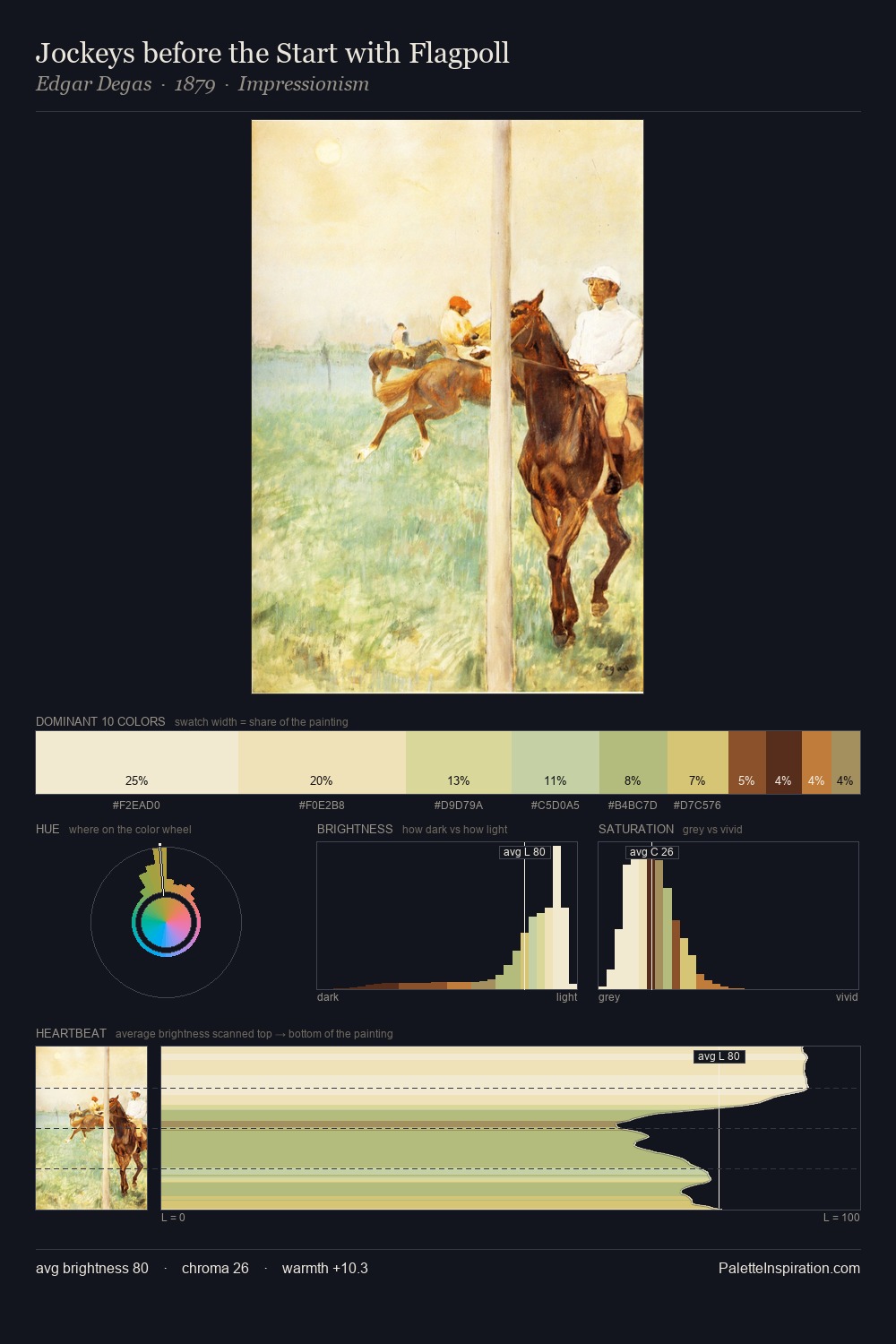Screen dimensions: 896x1344
Task: Click 'dark' axis label in brightness chart
Action: pyautogui.click(x=328, y=997)
